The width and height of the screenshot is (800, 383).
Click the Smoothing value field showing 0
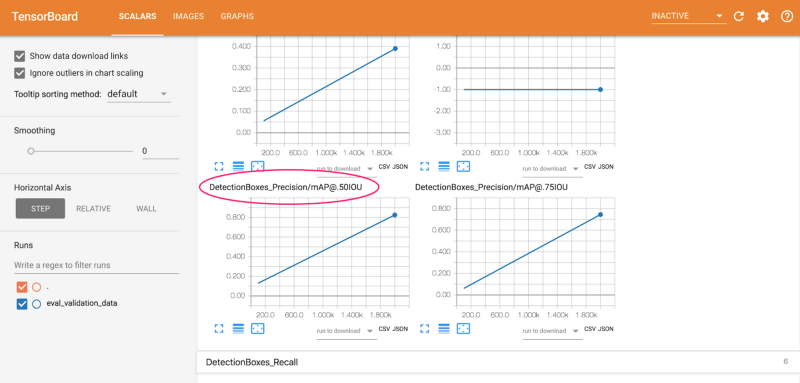pyautogui.click(x=160, y=151)
